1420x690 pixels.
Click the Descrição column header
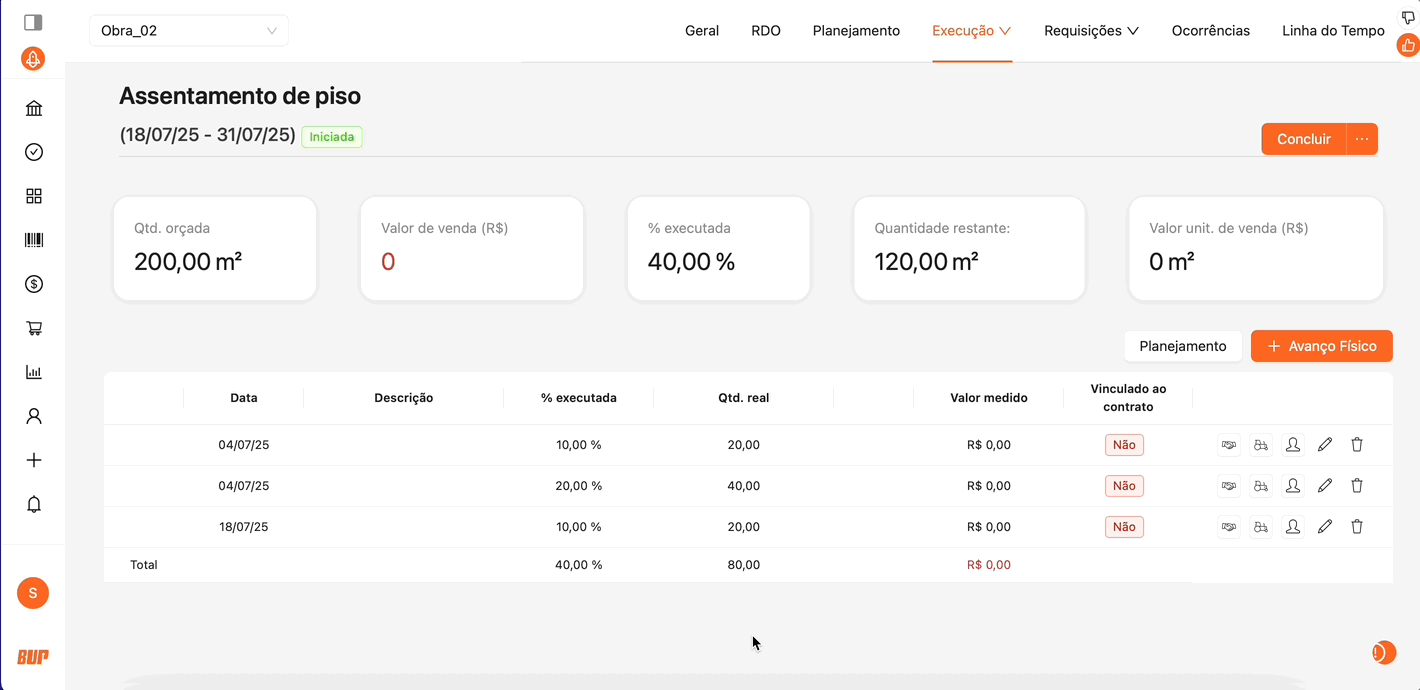[404, 398]
